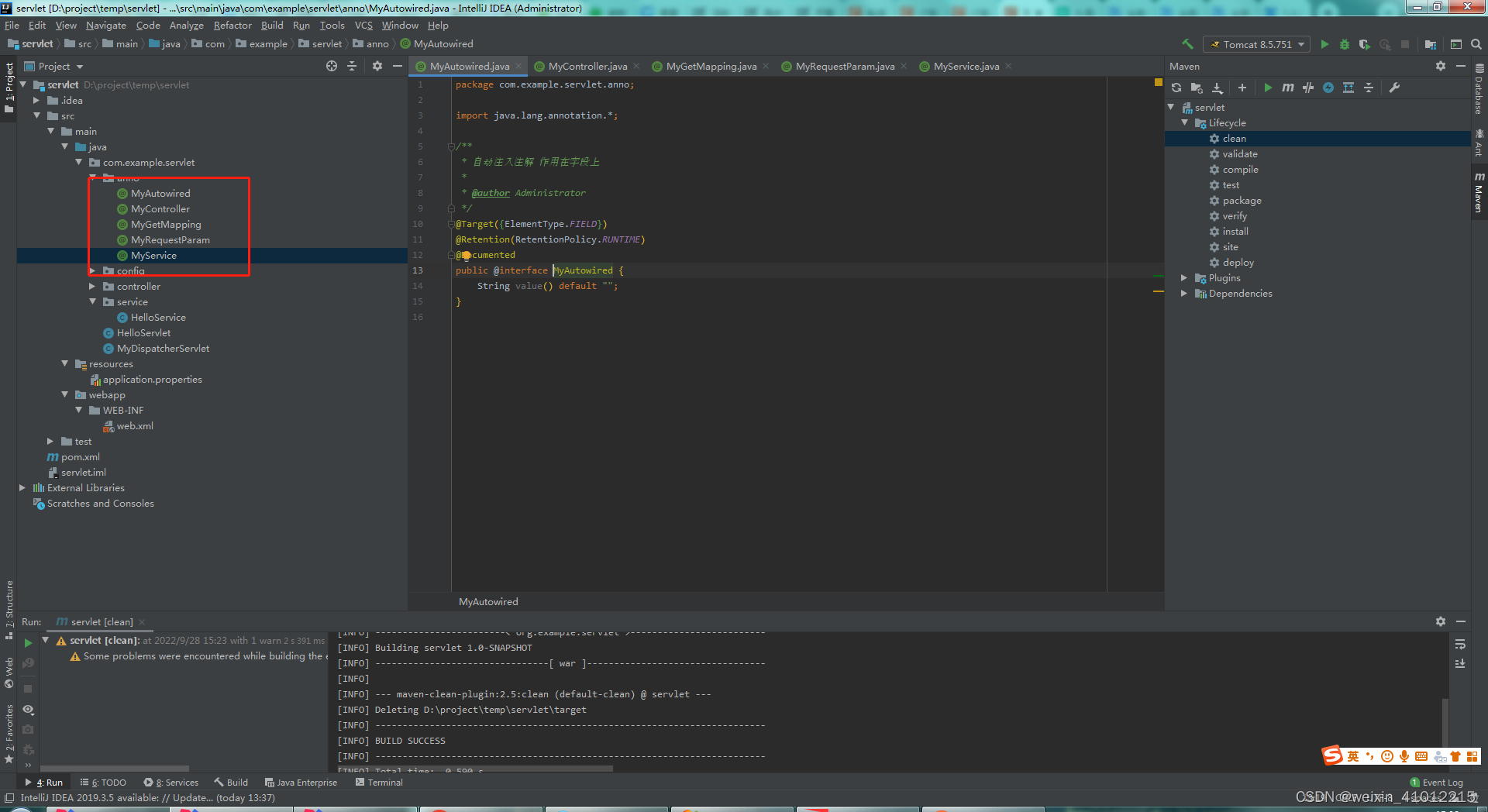Open Project Structure folder icon in toolbar
This screenshot has height=812, width=1488.
[x=1431, y=44]
